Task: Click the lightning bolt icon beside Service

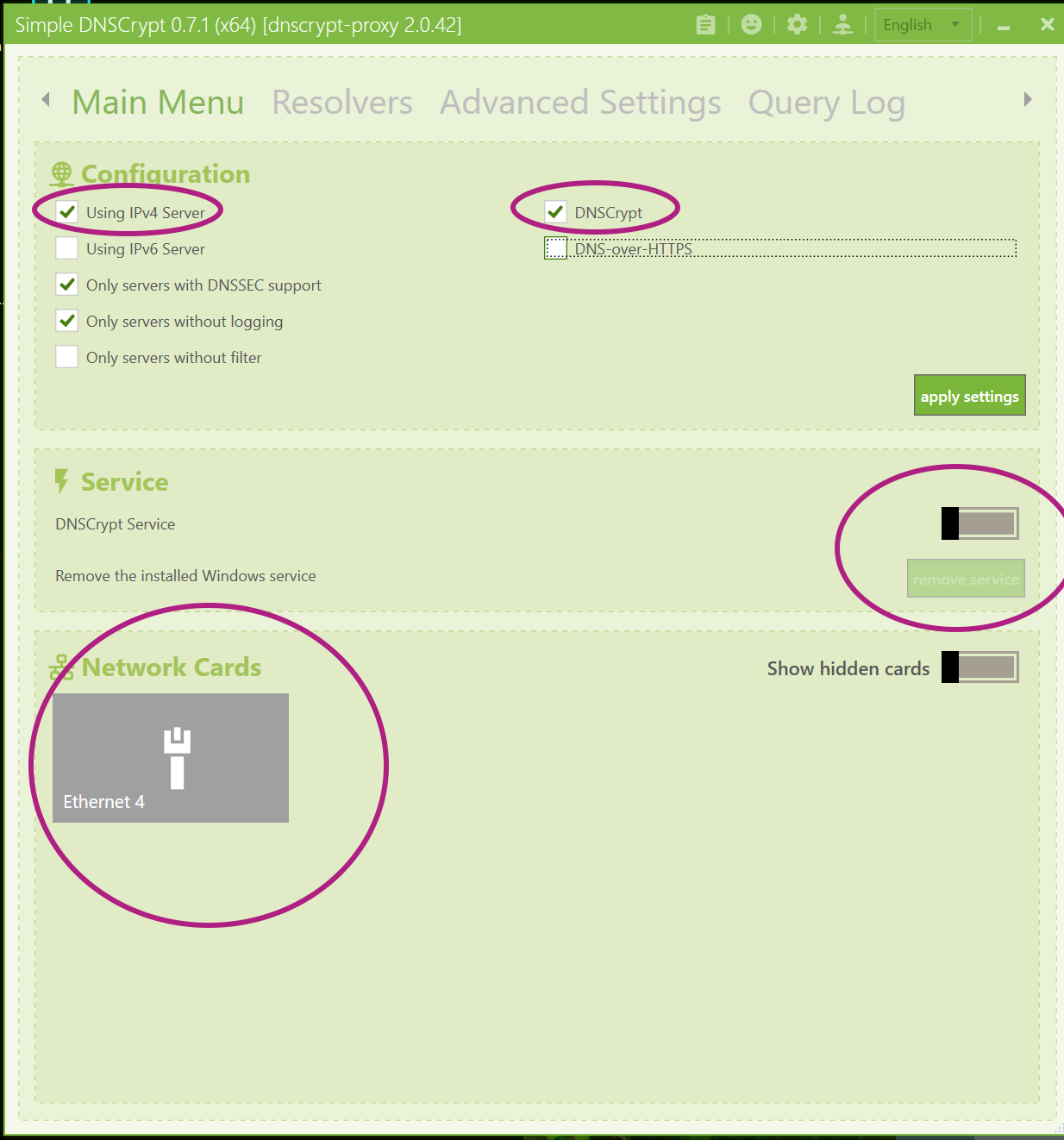Action: click(61, 481)
